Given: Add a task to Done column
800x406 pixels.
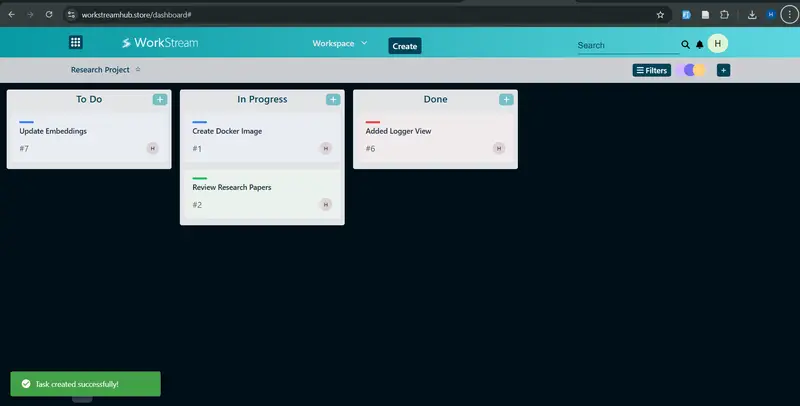Looking at the screenshot, I should tap(506, 99).
